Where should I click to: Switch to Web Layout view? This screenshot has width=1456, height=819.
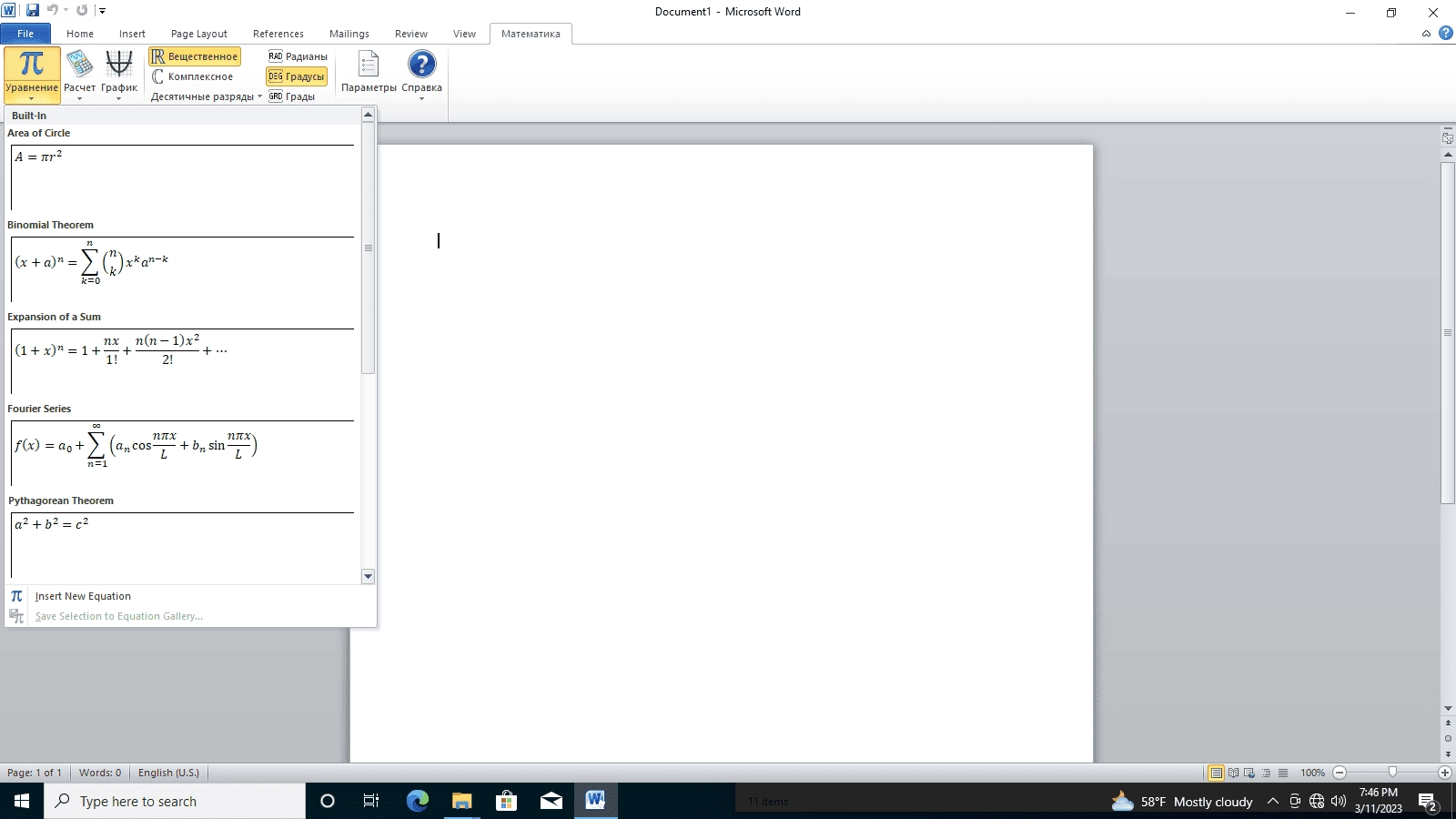click(1249, 773)
